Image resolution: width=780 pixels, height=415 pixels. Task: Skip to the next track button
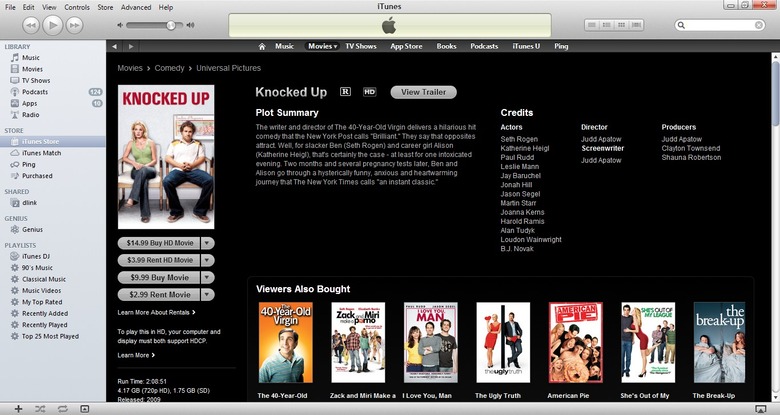[x=75, y=25]
